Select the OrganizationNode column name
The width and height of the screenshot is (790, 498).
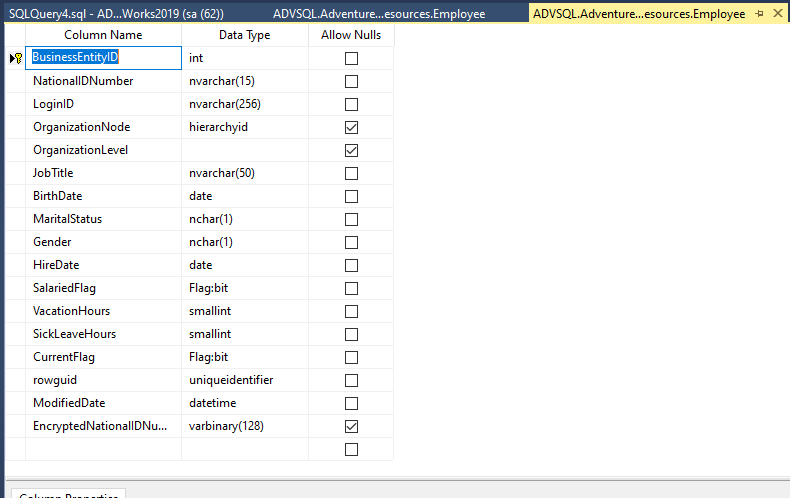[x=103, y=127]
